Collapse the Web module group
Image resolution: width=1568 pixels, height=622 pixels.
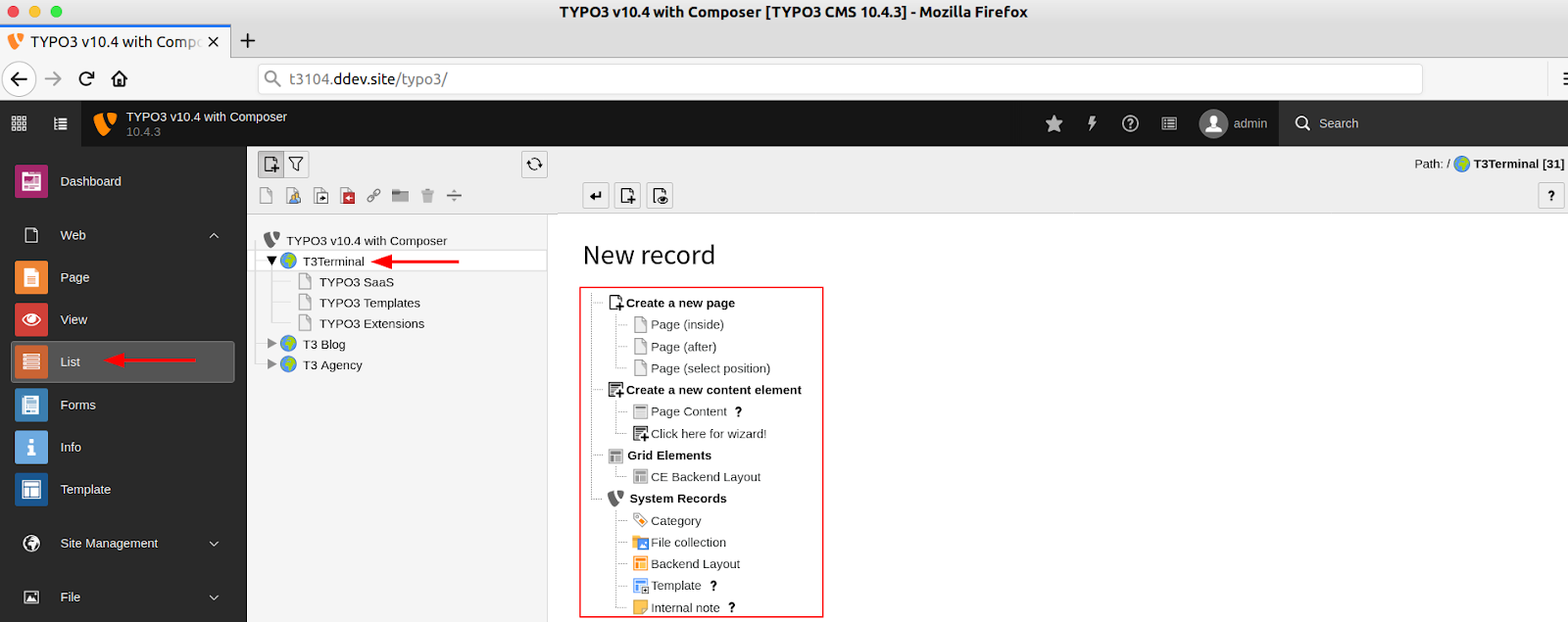click(x=214, y=235)
